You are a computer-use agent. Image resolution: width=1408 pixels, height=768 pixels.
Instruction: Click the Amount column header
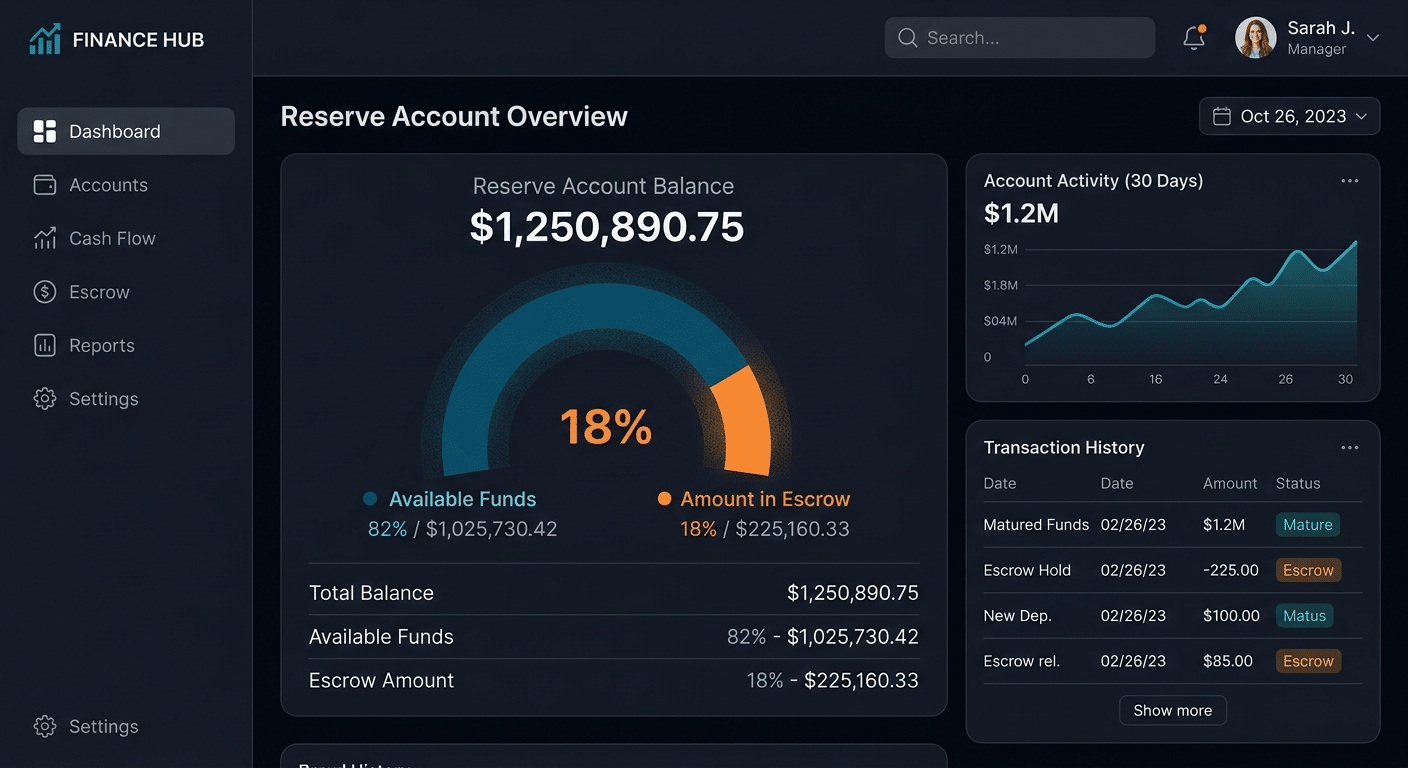[1230, 483]
